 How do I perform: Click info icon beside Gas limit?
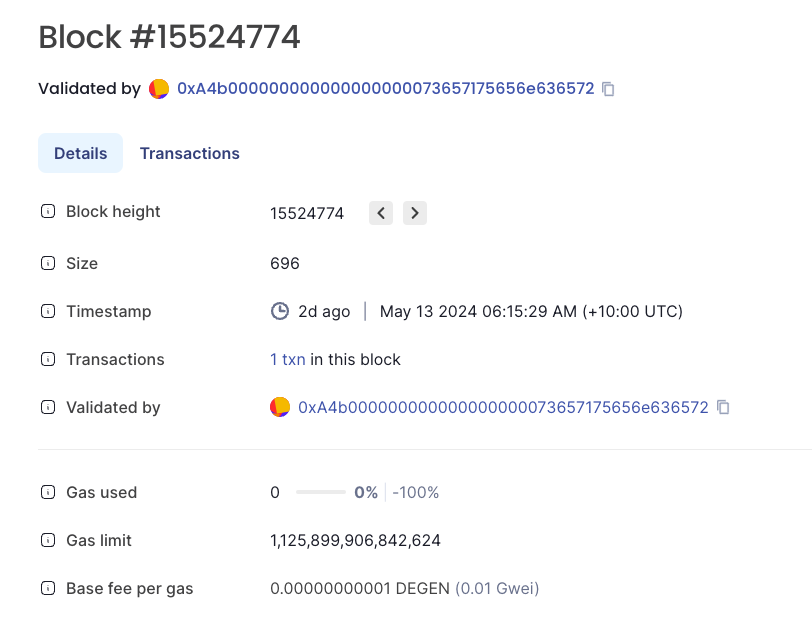point(47,541)
